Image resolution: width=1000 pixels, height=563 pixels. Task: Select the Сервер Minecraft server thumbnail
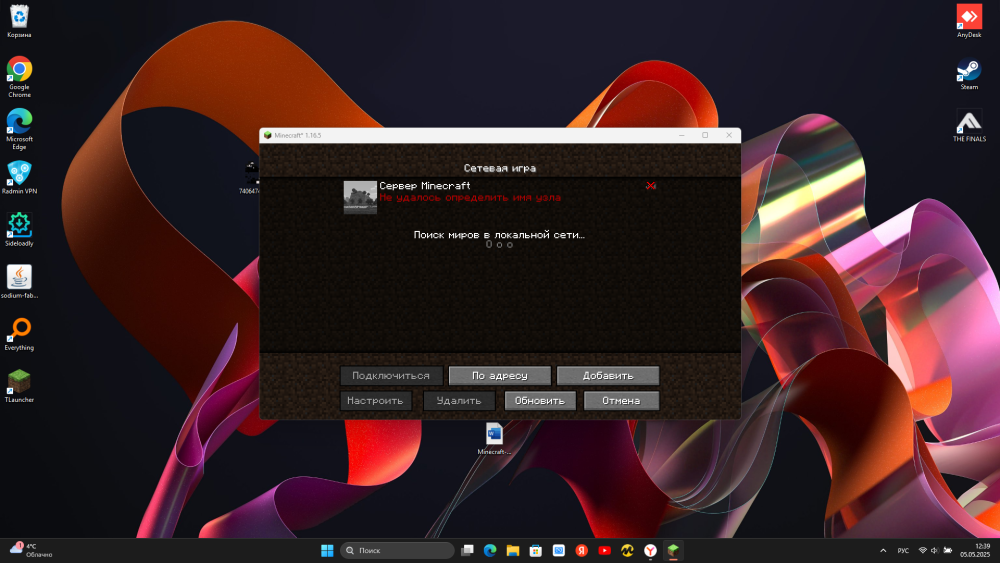pyautogui.click(x=360, y=197)
